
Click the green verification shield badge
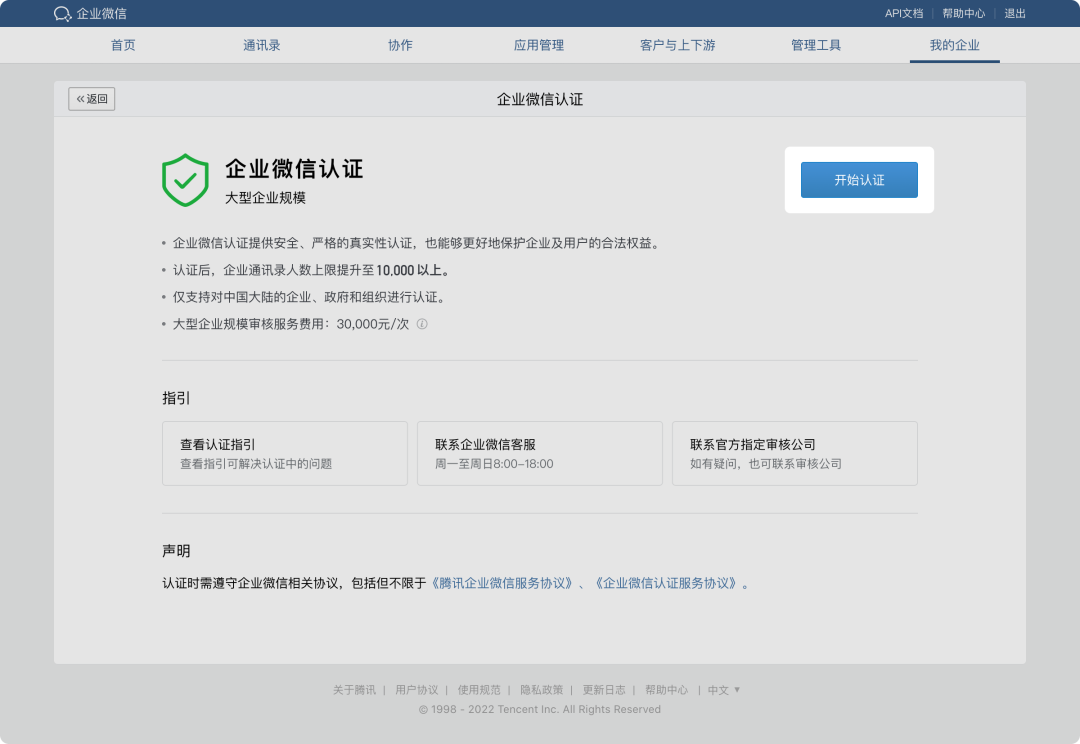(x=185, y=178)
